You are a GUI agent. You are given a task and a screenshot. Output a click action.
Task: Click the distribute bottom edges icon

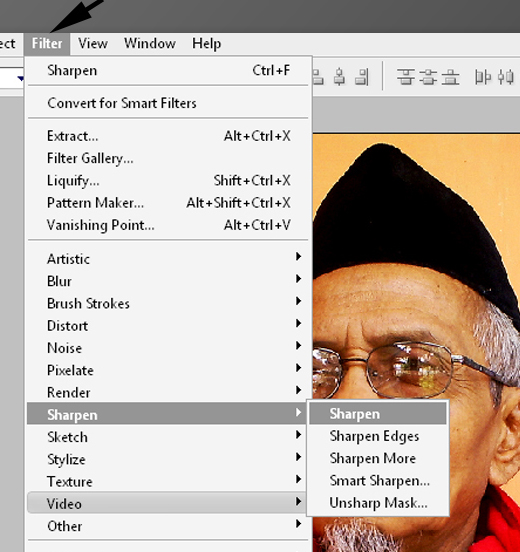(450, 77)
